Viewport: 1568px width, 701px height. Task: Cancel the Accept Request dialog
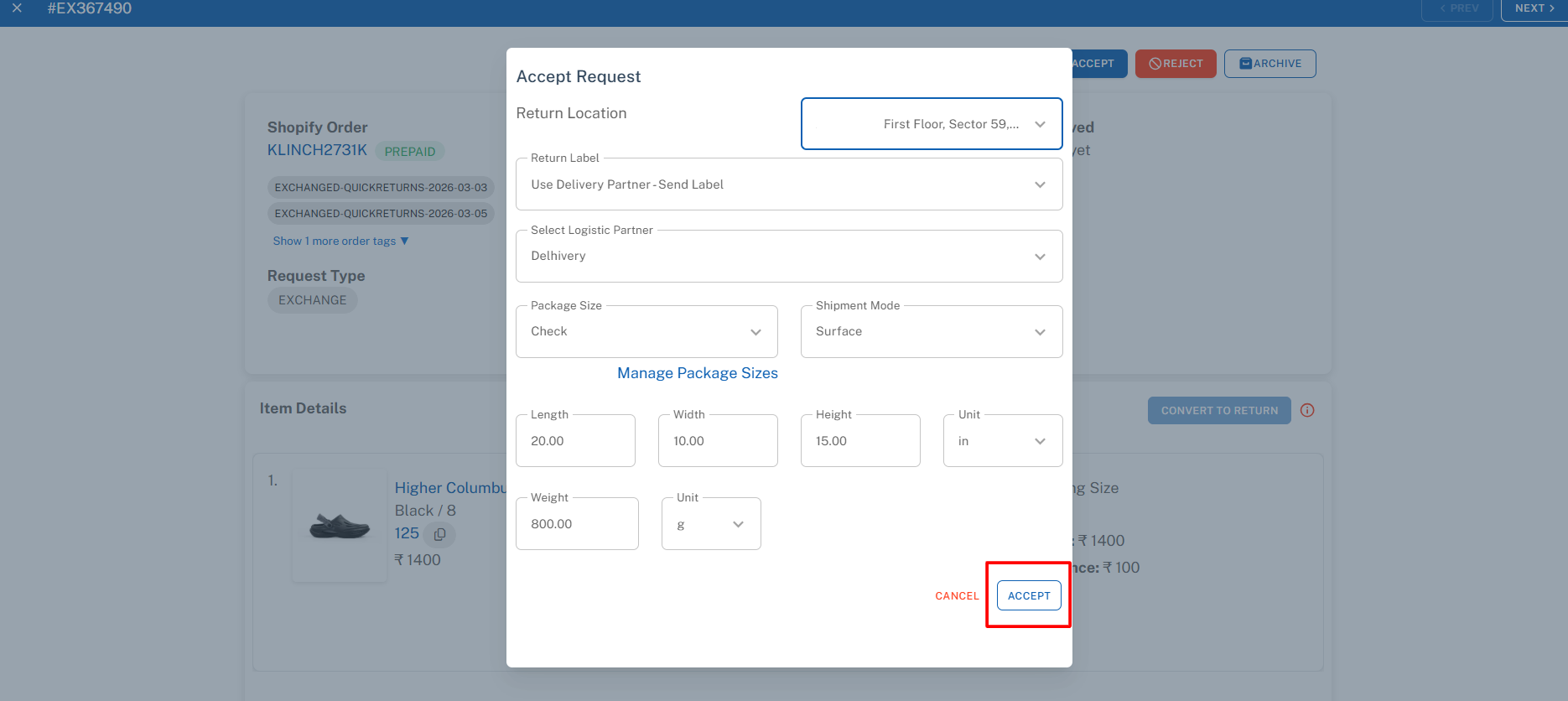click(x=957, y=596)
